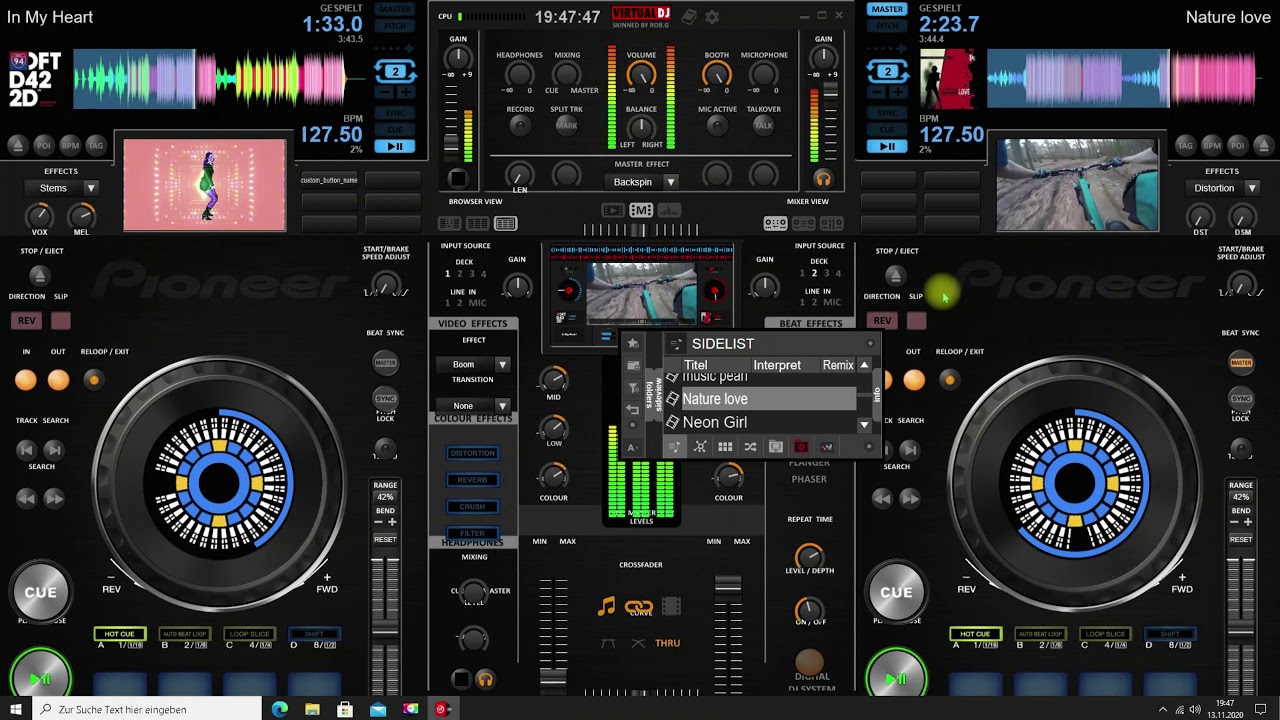Open Windows Mail taskbar icon
The height and width of the screenshot is (720, 1280).
pos(377,709)
